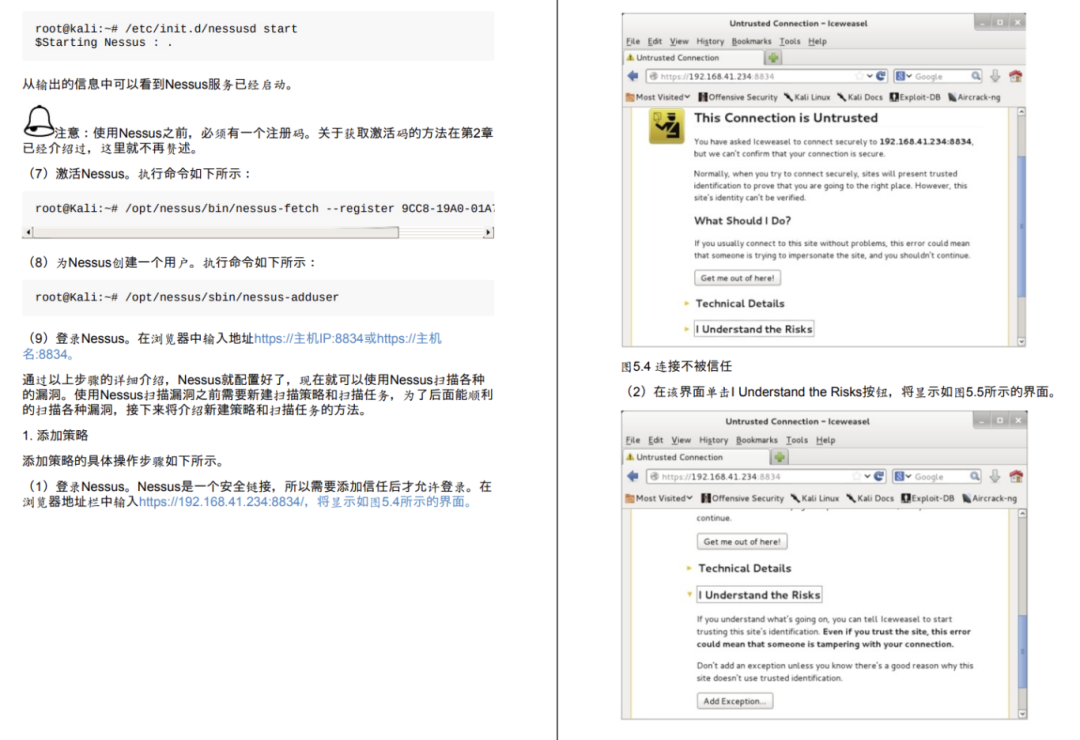This screenshot has width=1080, height=740.
Task: Expand Most Visited dropdown in upper window
Action: click(657, 97)
